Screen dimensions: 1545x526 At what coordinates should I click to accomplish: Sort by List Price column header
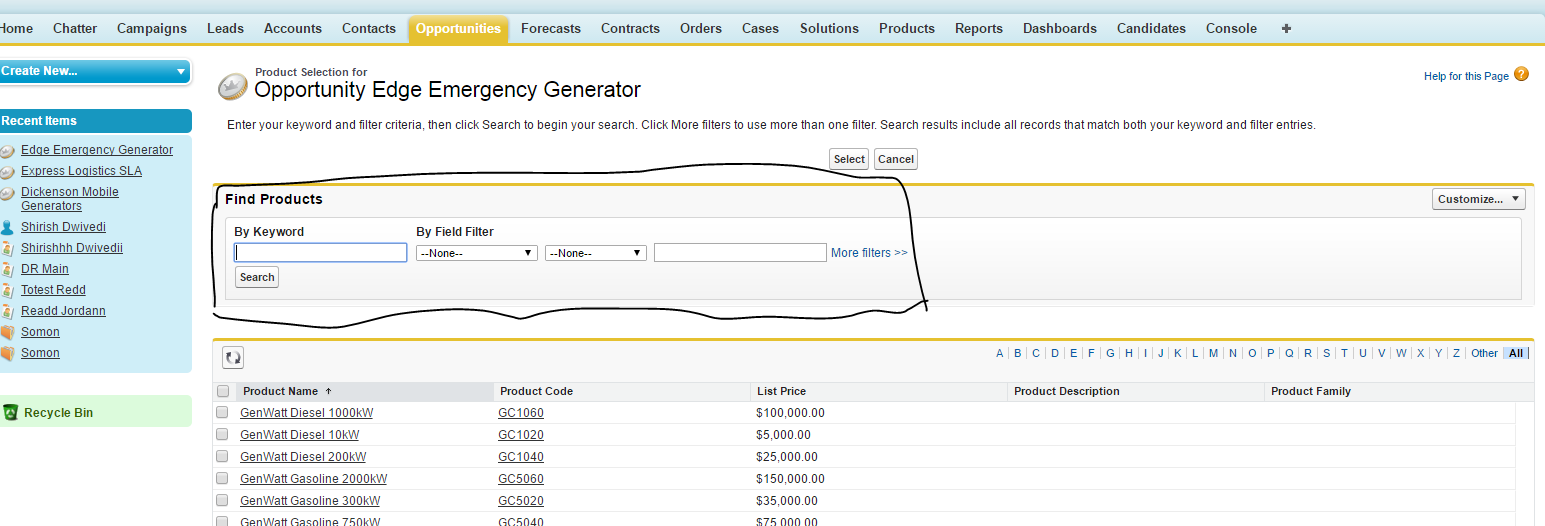[x=781, y=391]
